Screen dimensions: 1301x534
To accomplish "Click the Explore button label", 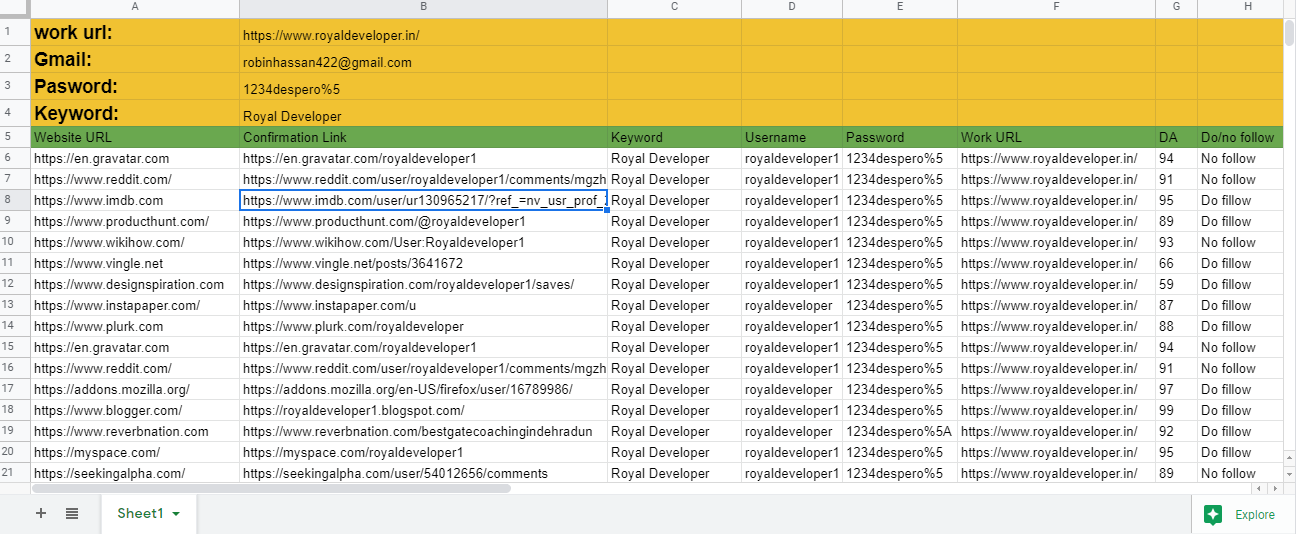I will pyautogui.click(x=1254, y=515).
